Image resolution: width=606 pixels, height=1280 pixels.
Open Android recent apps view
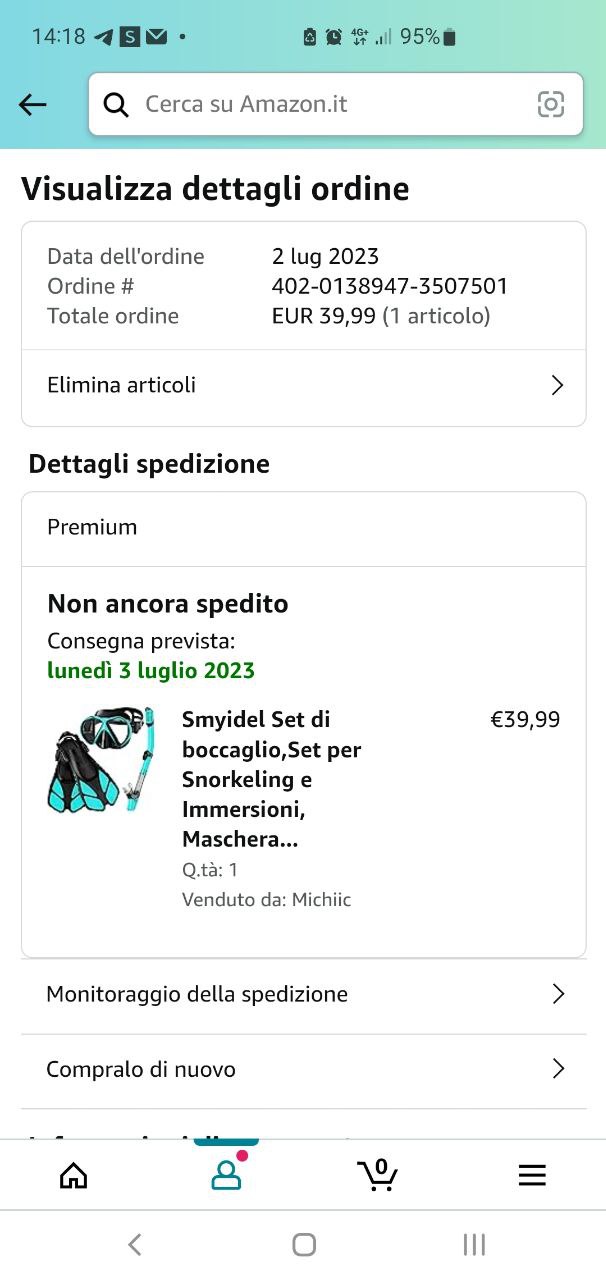click(474, 1244)
